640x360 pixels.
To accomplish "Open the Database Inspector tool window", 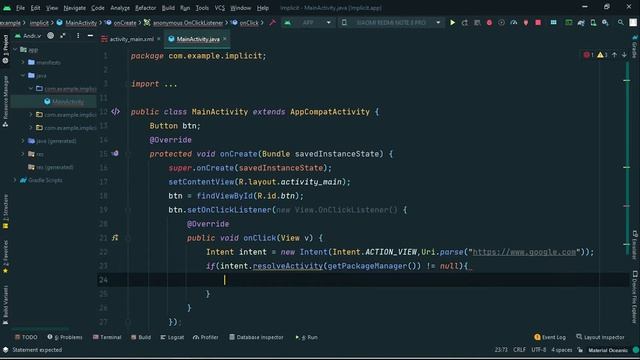I will click(256, 337).
